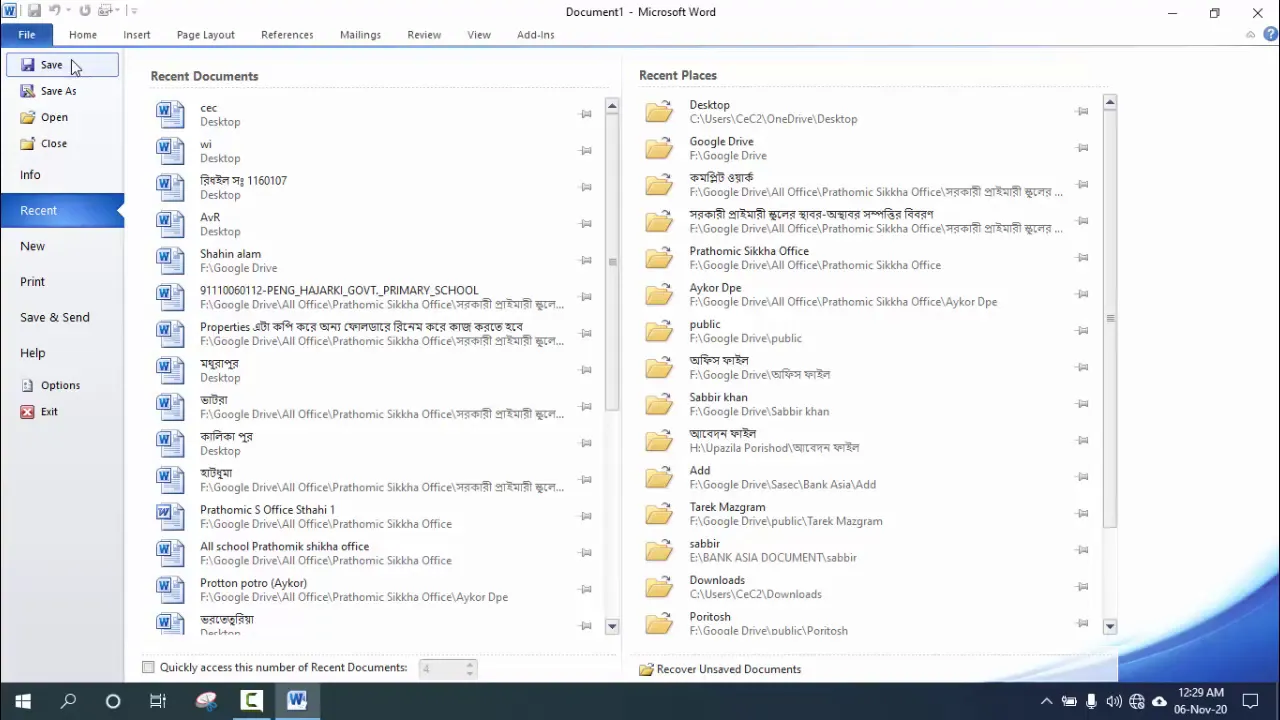Click the Word Help question mark icon
The height and width of the screenshot is (720, 1280).
[x=1271, y=34]
